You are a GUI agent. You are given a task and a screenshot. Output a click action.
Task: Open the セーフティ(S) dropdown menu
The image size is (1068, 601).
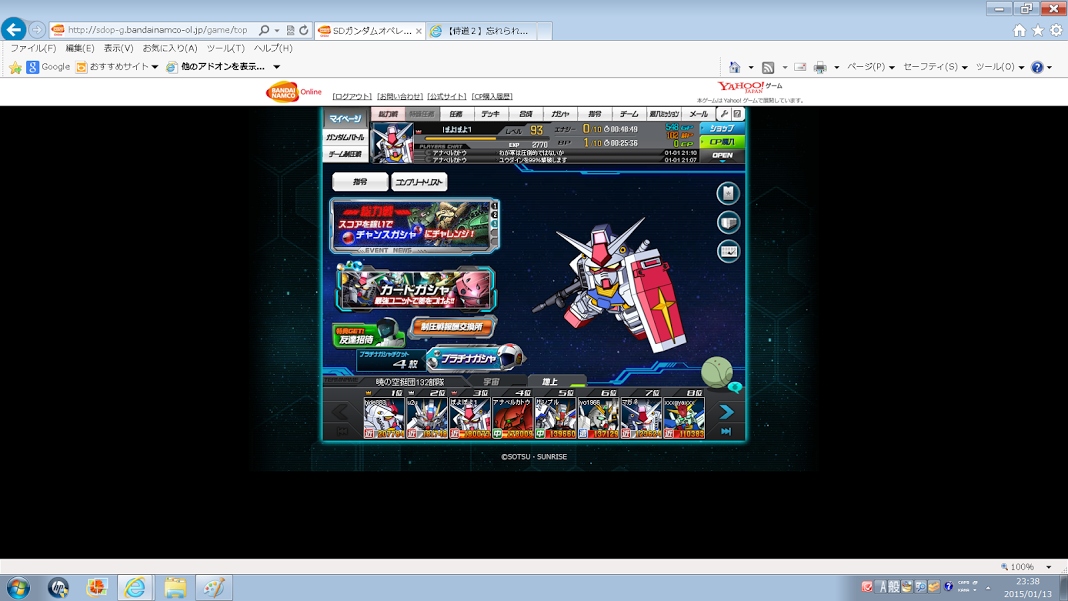934,67
